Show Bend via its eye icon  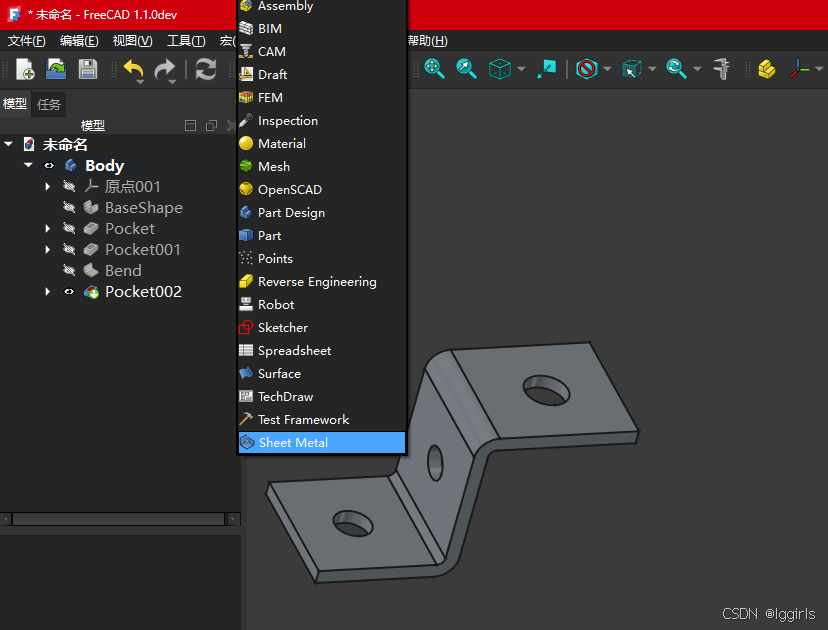coord(69,270)
